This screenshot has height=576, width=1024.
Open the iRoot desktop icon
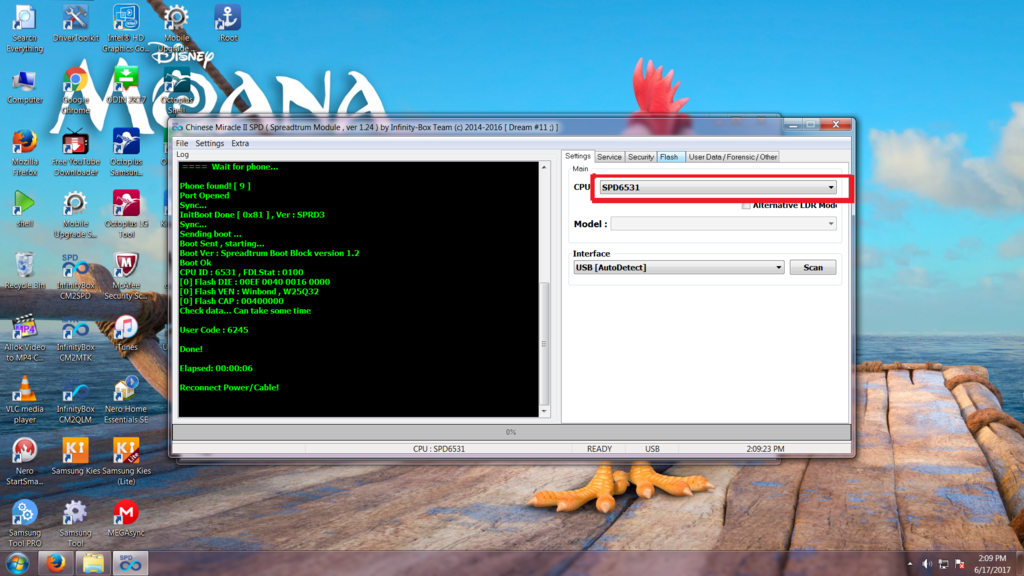pos(227,19)
